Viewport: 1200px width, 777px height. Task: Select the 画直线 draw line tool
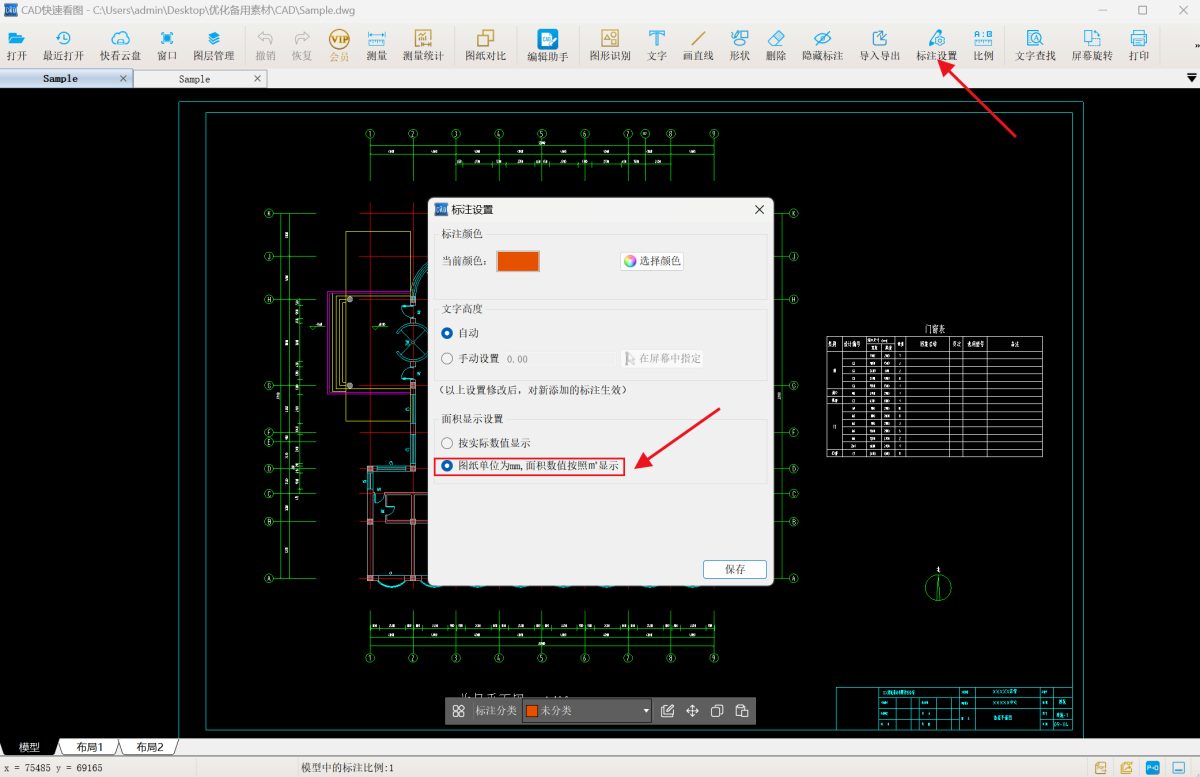(698, 46)
